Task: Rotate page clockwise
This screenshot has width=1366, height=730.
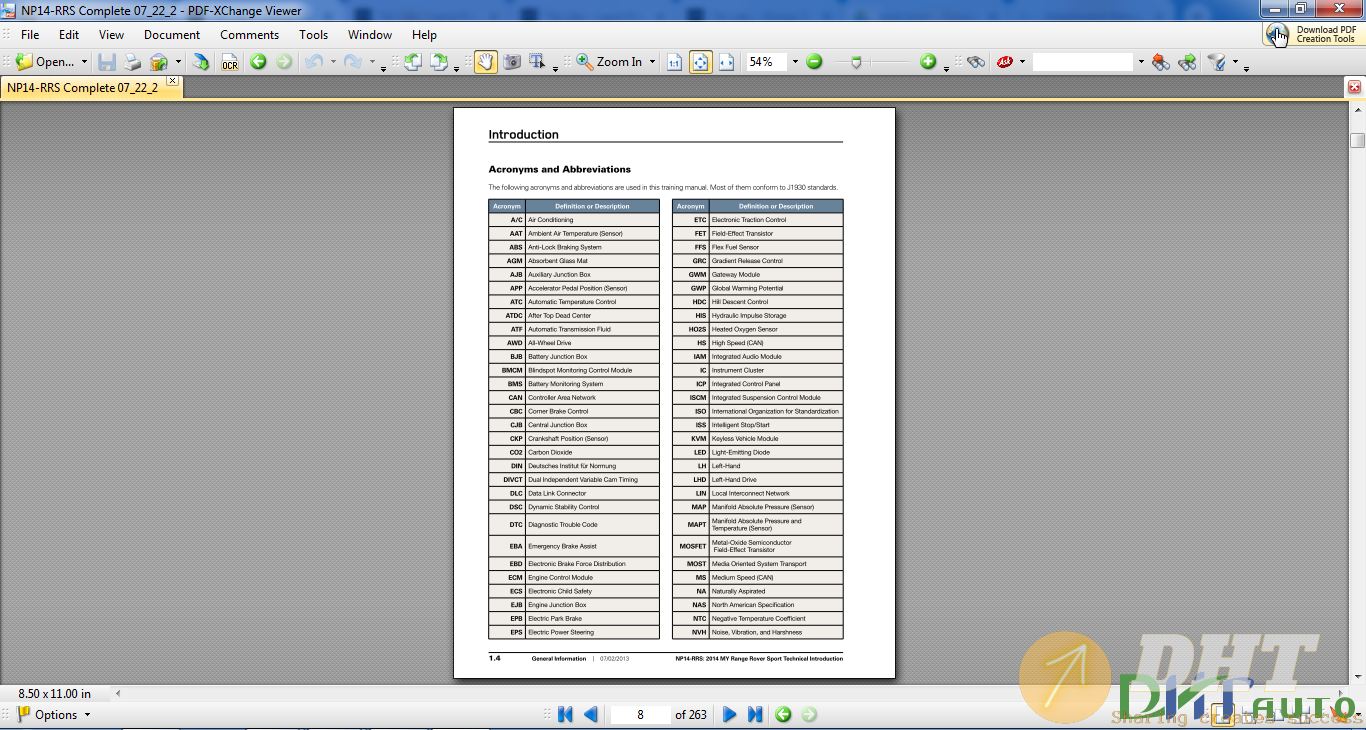Action: tap(439, 62)
